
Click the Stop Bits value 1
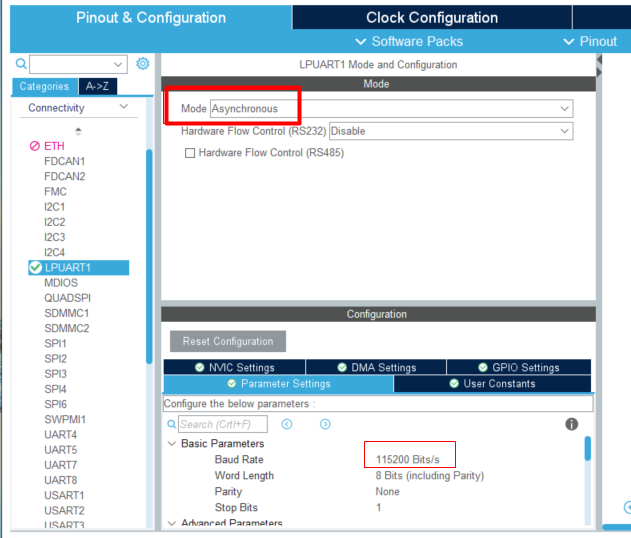click(378, 508)
